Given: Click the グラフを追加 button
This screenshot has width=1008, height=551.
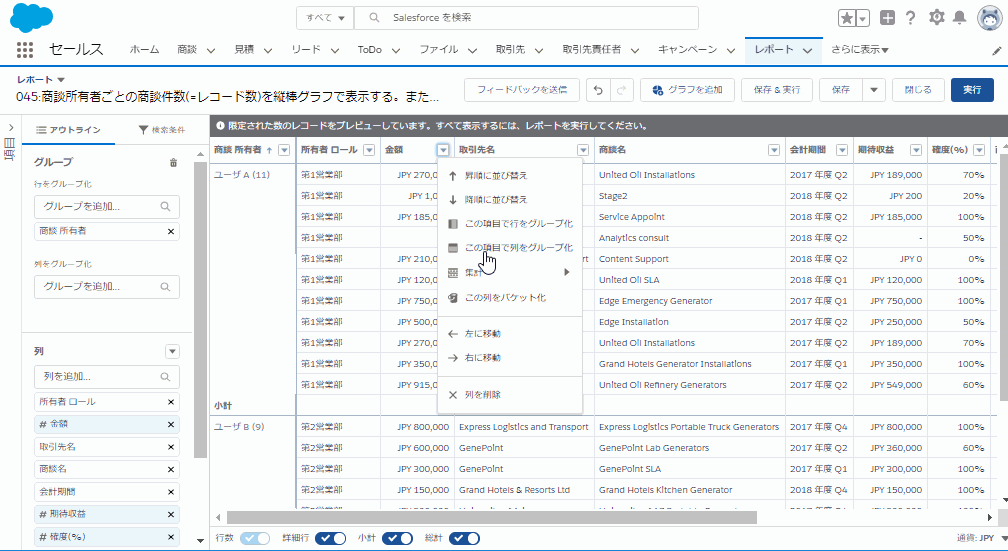Looking at the screenshot, I should click(x=687, y=90).
